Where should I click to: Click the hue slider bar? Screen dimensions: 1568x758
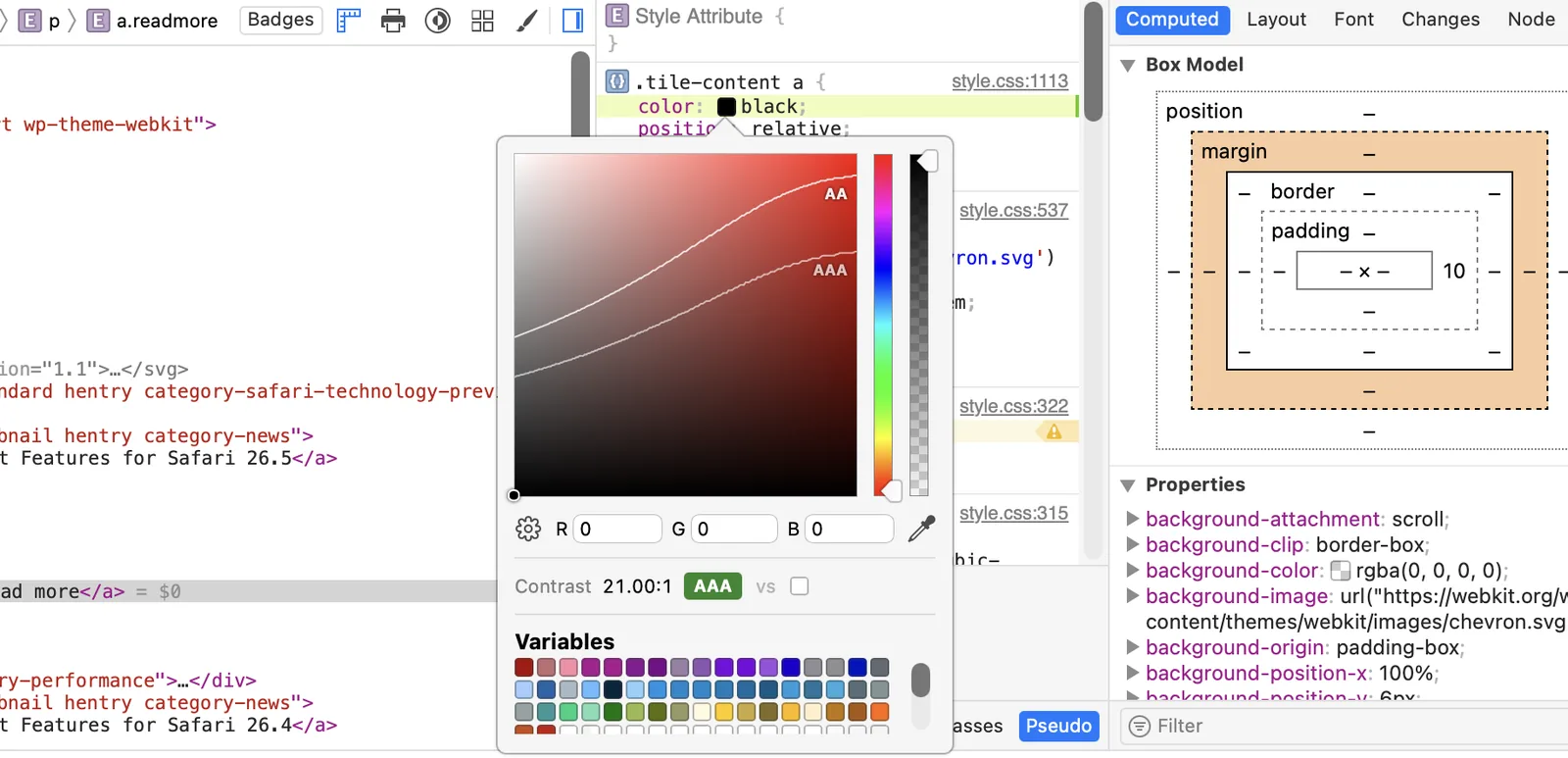(x=883, y=325)
